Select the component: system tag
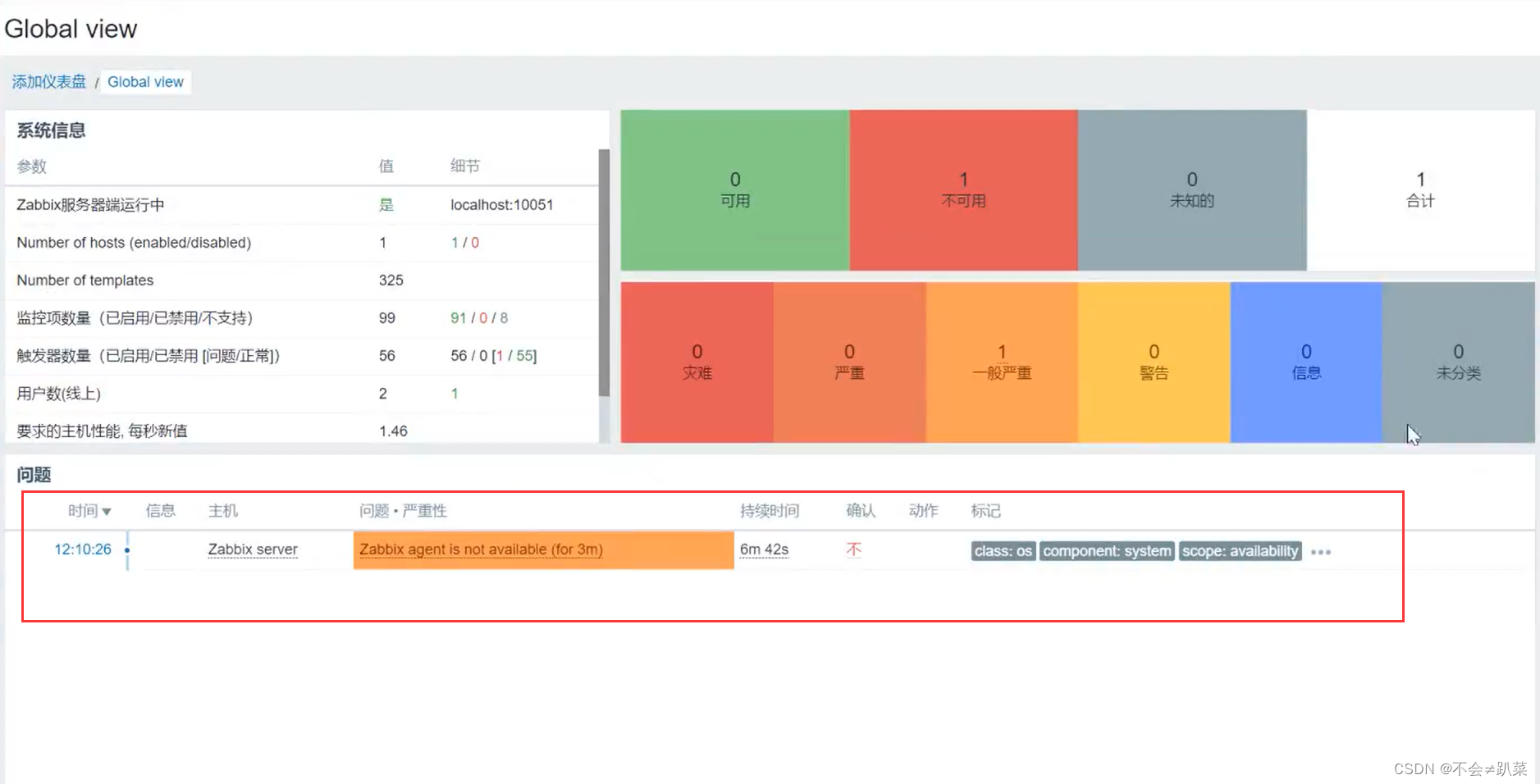The width and height of the screenshot is (1540, 784). click(x=1107, y=551)
